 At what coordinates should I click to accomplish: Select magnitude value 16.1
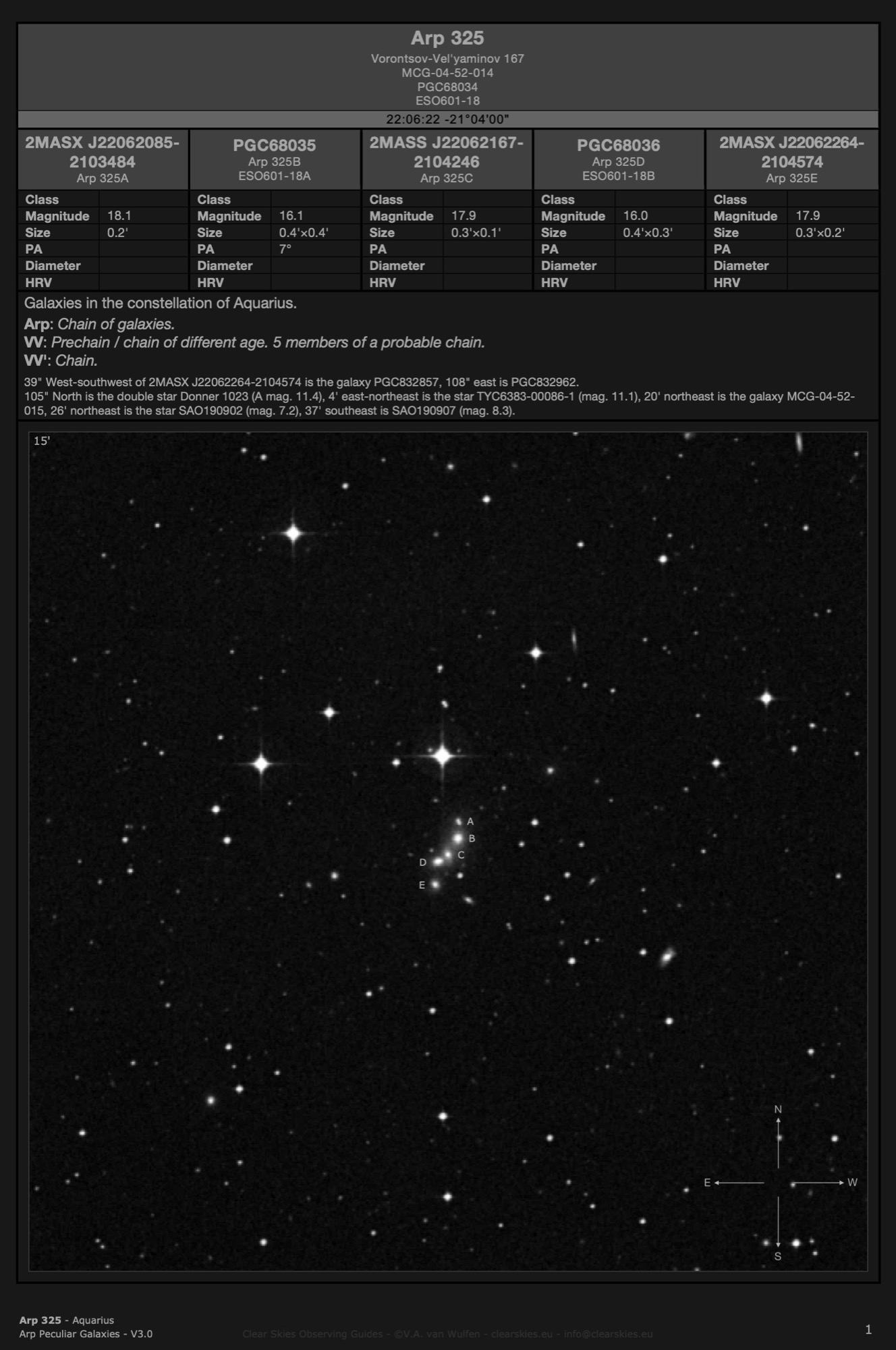tap(291, 216)
